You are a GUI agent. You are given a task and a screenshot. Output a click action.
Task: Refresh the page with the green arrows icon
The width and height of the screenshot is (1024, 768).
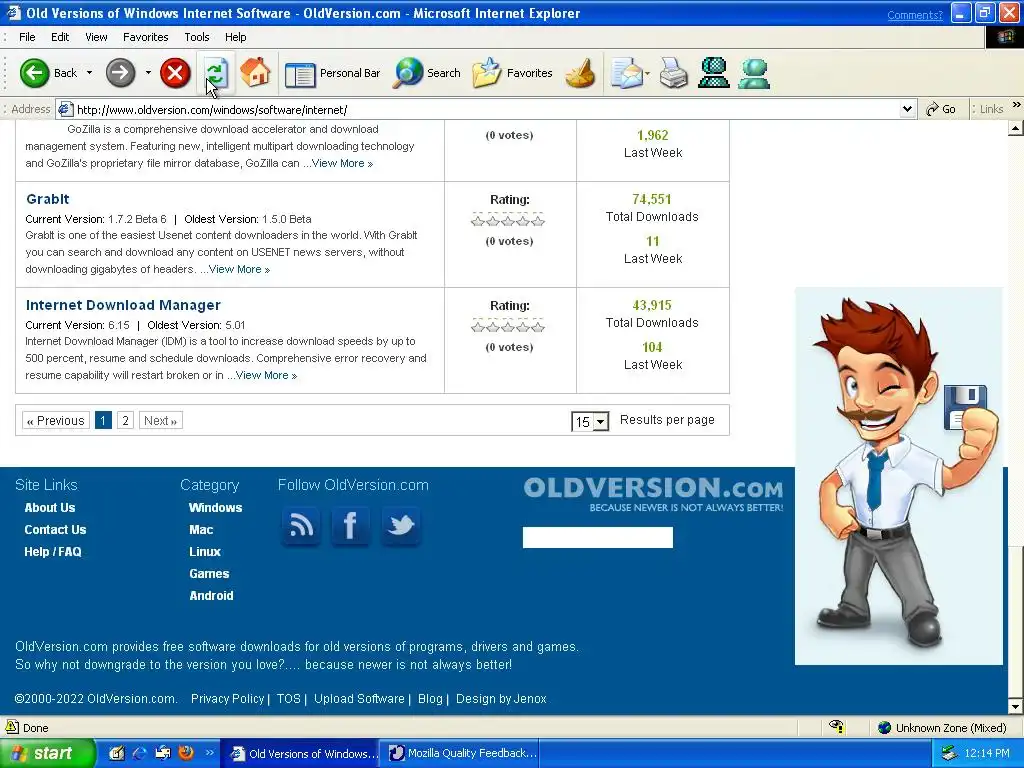(216, 72)
